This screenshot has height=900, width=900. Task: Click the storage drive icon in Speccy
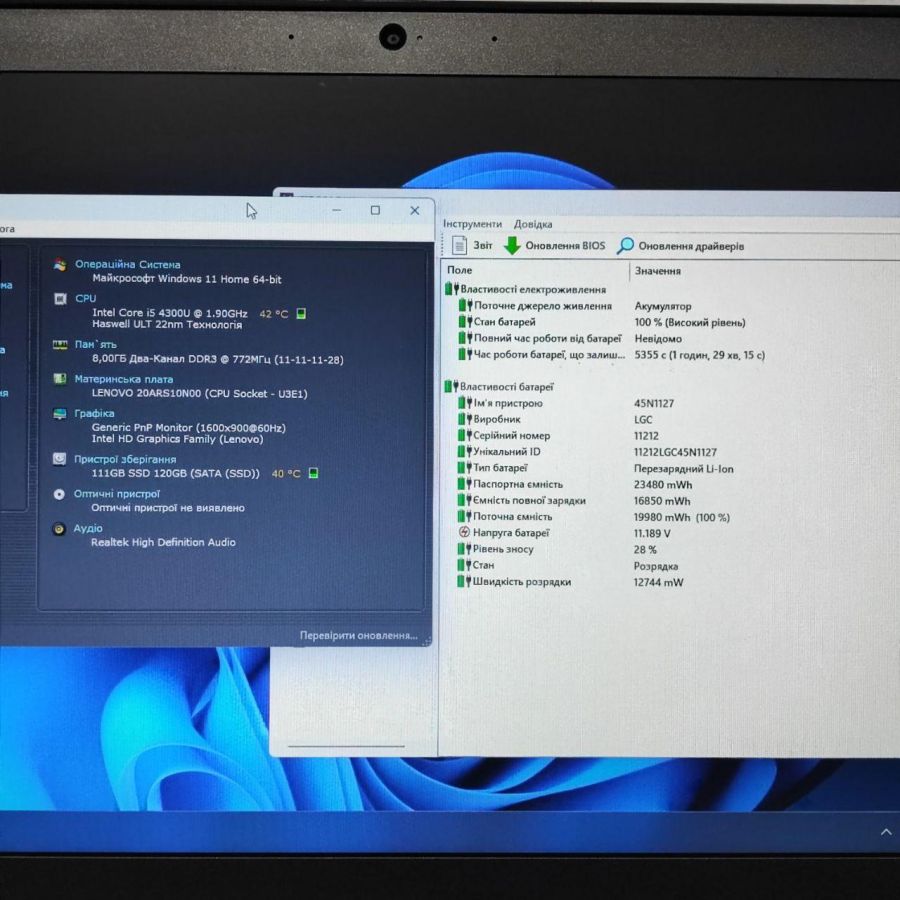pos(59,459)
